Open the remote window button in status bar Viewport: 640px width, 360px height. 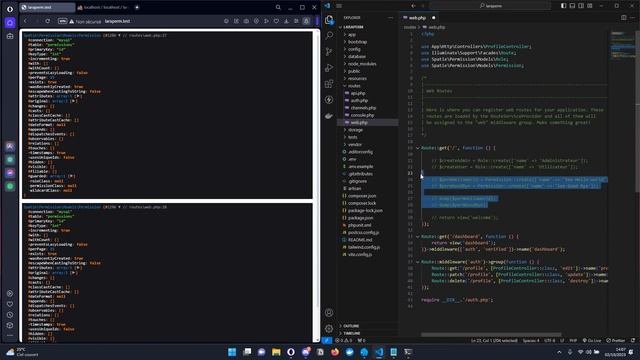(327, 340)
